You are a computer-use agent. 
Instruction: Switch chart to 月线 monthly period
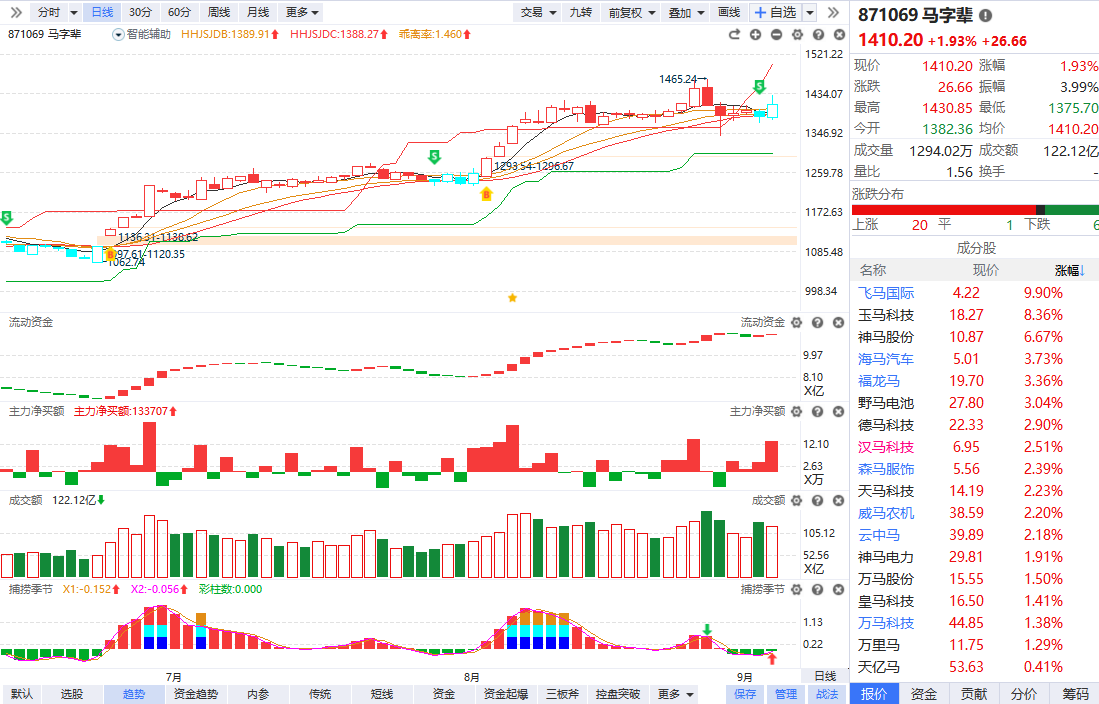click(258, 12)
